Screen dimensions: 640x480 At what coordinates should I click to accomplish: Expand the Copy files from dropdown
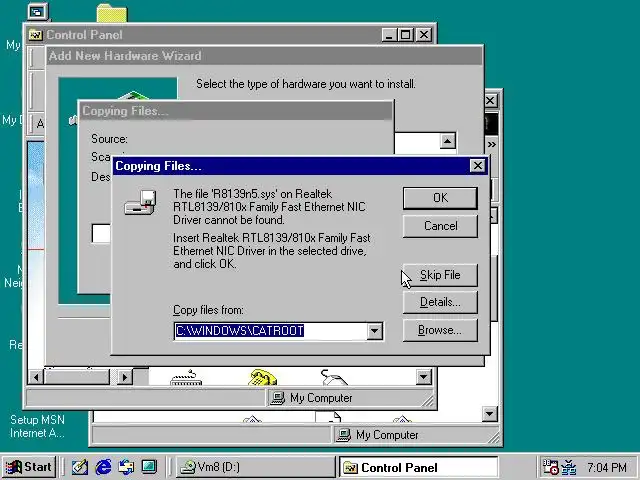pos(374,331)
